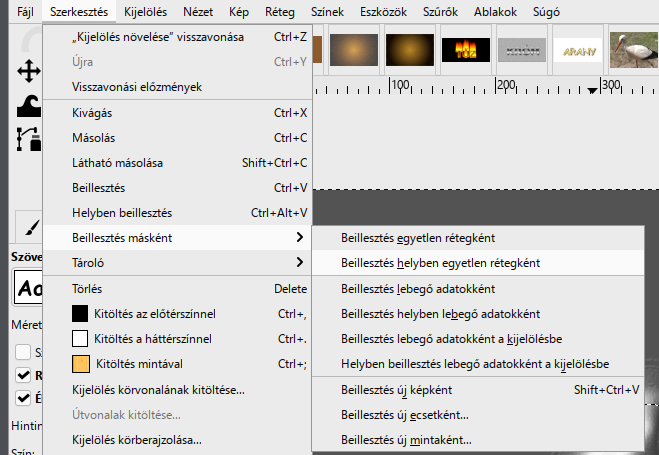The image size is (659, 455).
Task: Toggle the checked checkbox labeled É
Action: pyautogui.click(x=23, y=397)
